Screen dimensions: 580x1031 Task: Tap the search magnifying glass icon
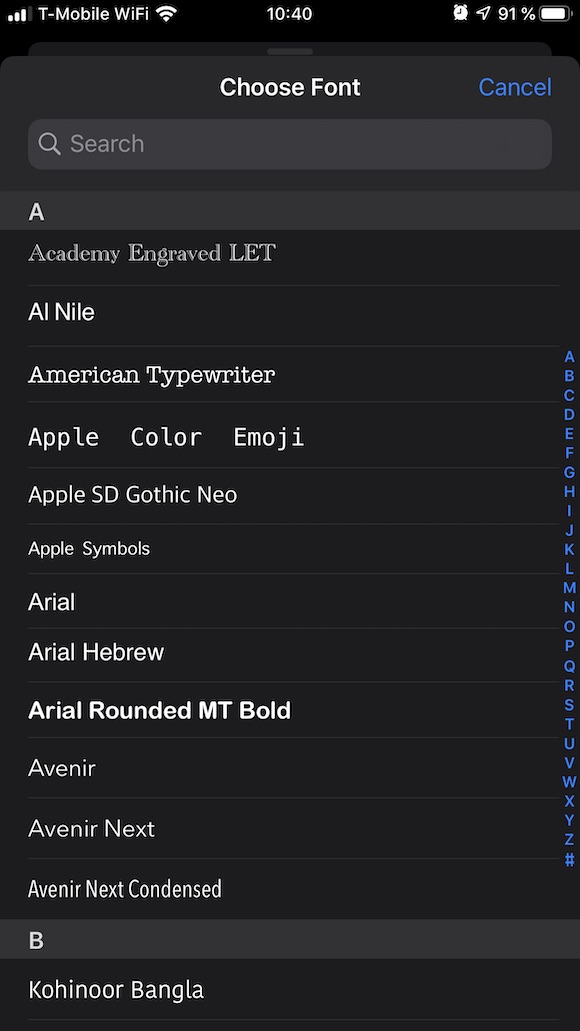pos(49,143)
